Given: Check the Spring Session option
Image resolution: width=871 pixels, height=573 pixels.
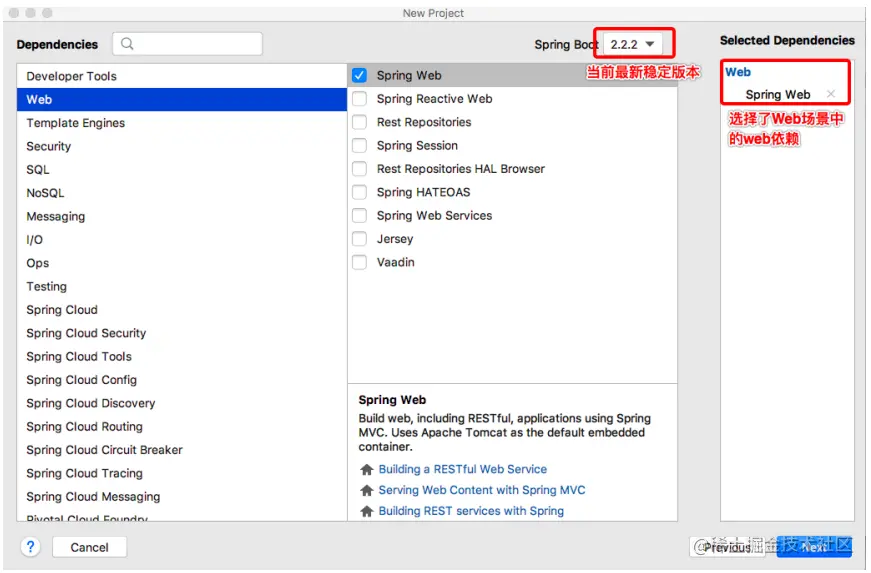Looking at the screenshot, I should coord(359,145).
